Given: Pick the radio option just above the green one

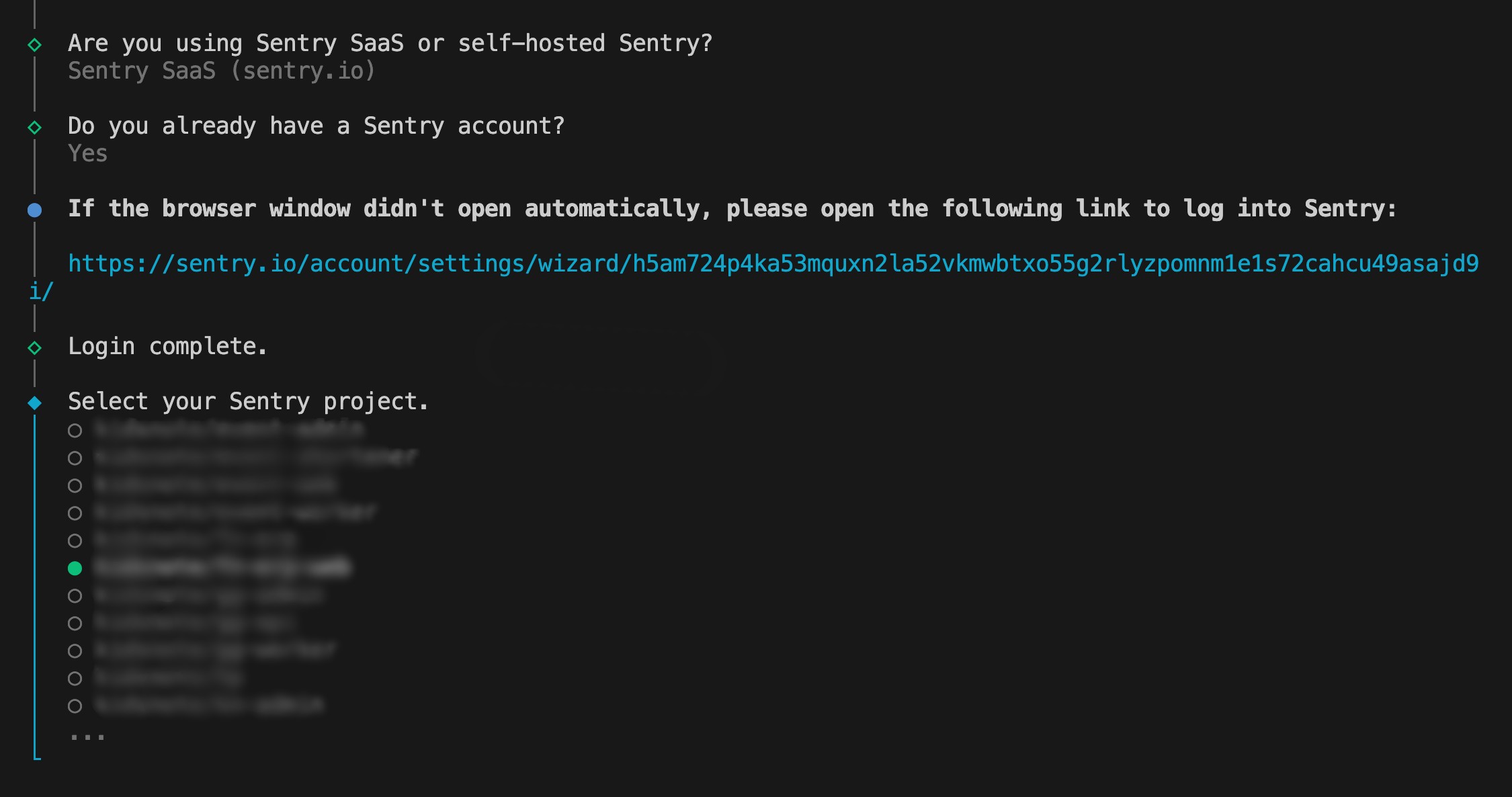Looking at the screenshot, I should pos(75,541).
